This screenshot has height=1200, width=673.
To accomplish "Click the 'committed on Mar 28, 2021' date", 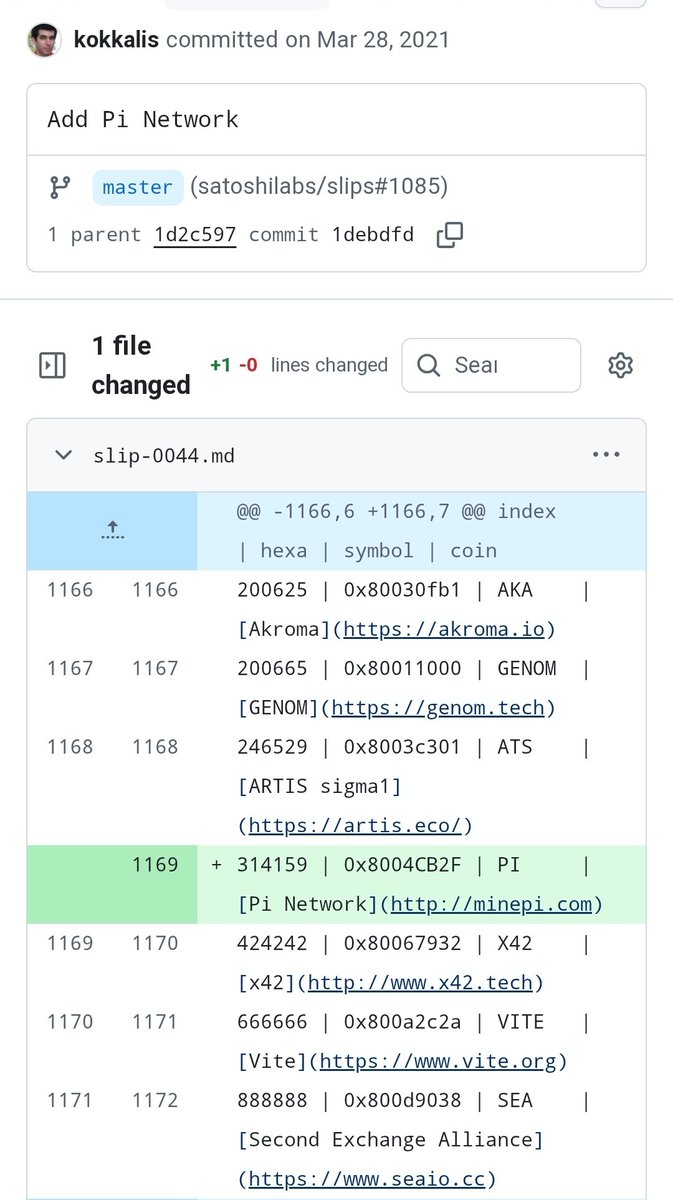I will [308, 40].
